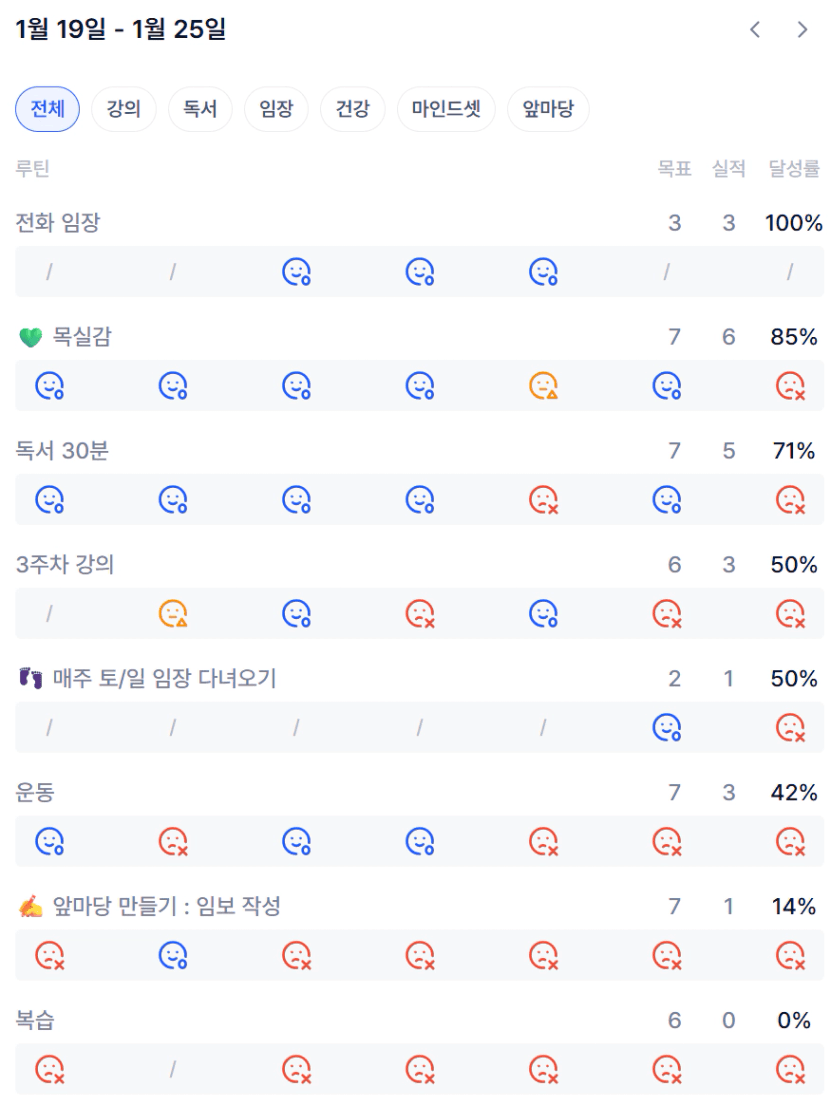
Task: Click the red failed face in 목실감 row
Action: point(791,385)
